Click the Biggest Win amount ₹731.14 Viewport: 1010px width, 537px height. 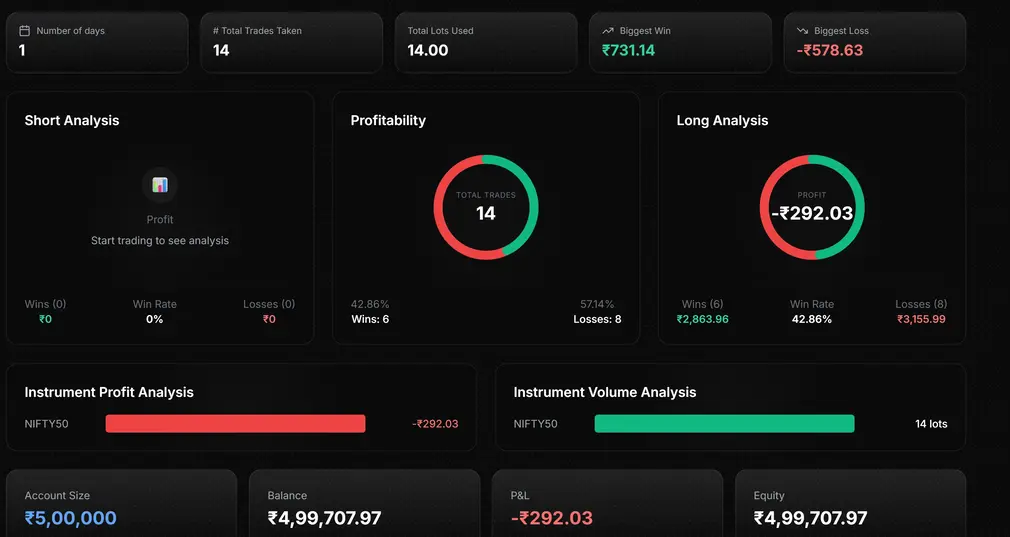pos(628,50)
